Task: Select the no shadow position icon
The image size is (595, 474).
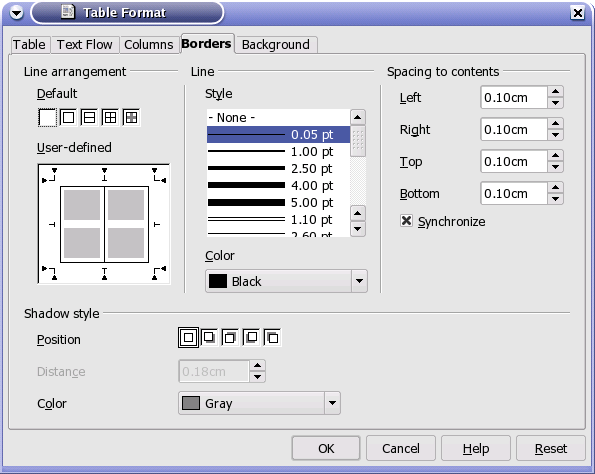Action: (188, 337)
